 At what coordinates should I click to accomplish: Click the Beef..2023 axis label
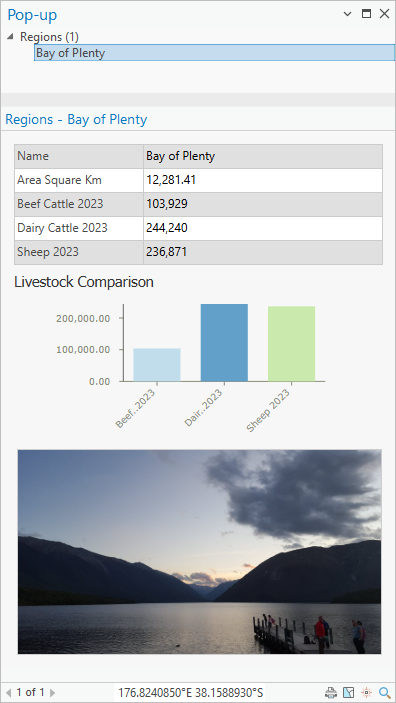(136, 409)
